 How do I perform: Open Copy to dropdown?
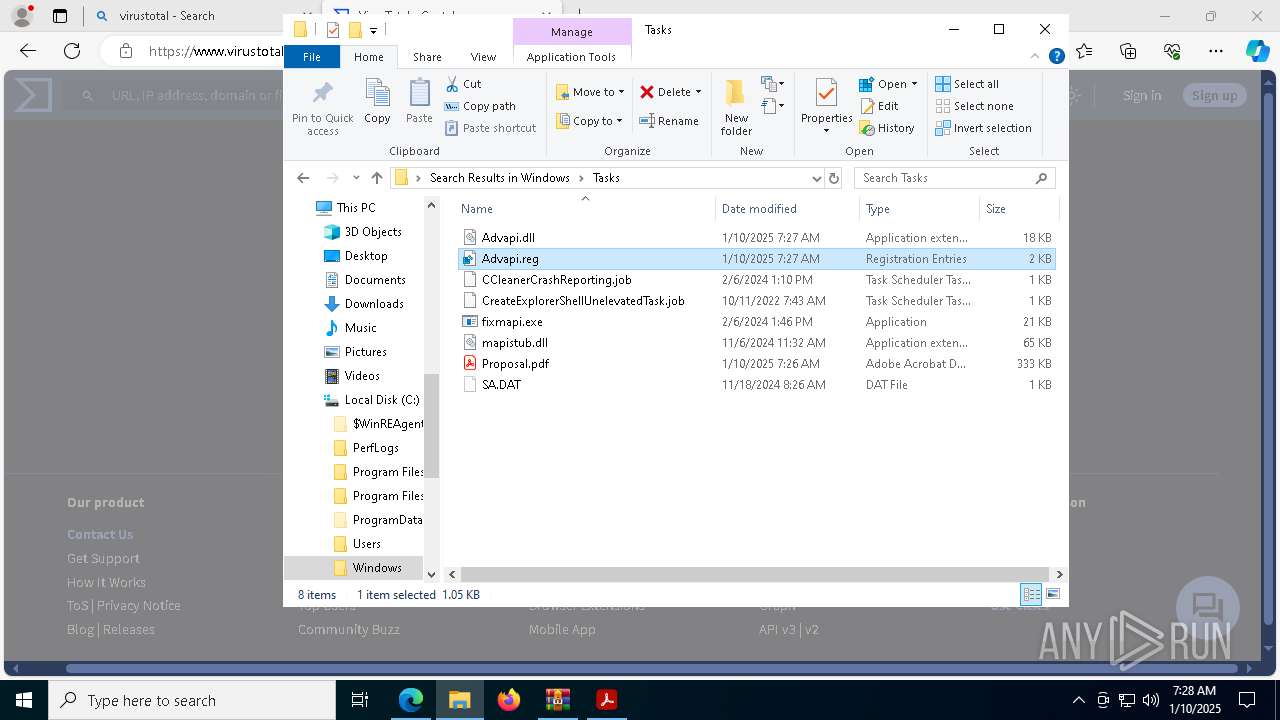(589, 121)
